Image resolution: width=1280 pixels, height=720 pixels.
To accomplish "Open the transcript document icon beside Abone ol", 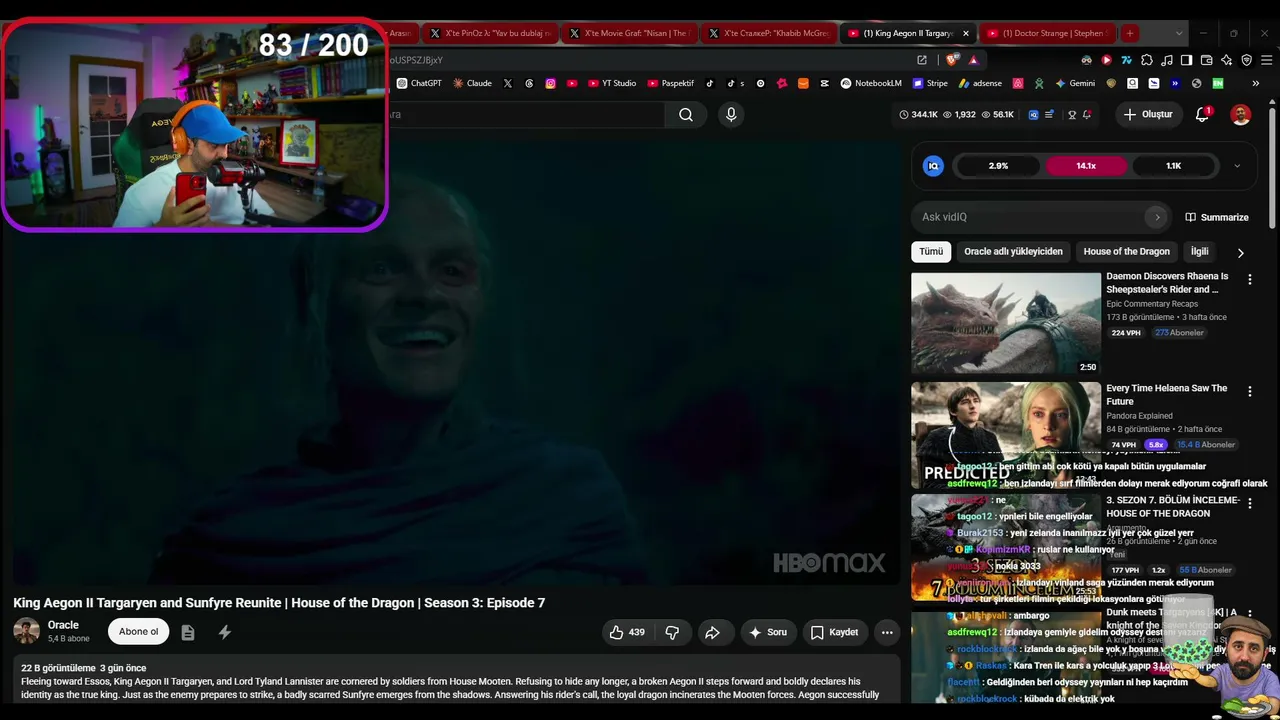I will coord(188,632).
